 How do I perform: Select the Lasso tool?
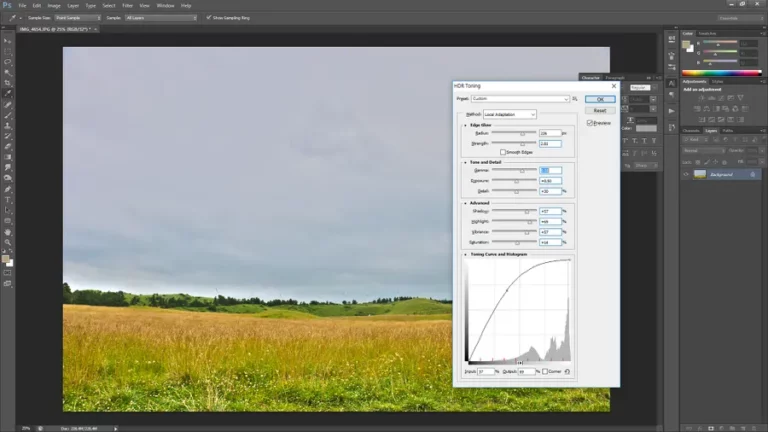[8, 62]
